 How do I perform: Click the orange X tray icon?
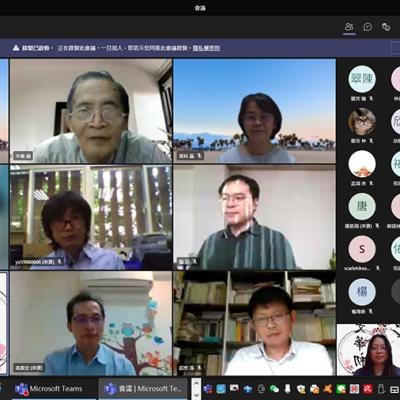[x=328, y=389]
